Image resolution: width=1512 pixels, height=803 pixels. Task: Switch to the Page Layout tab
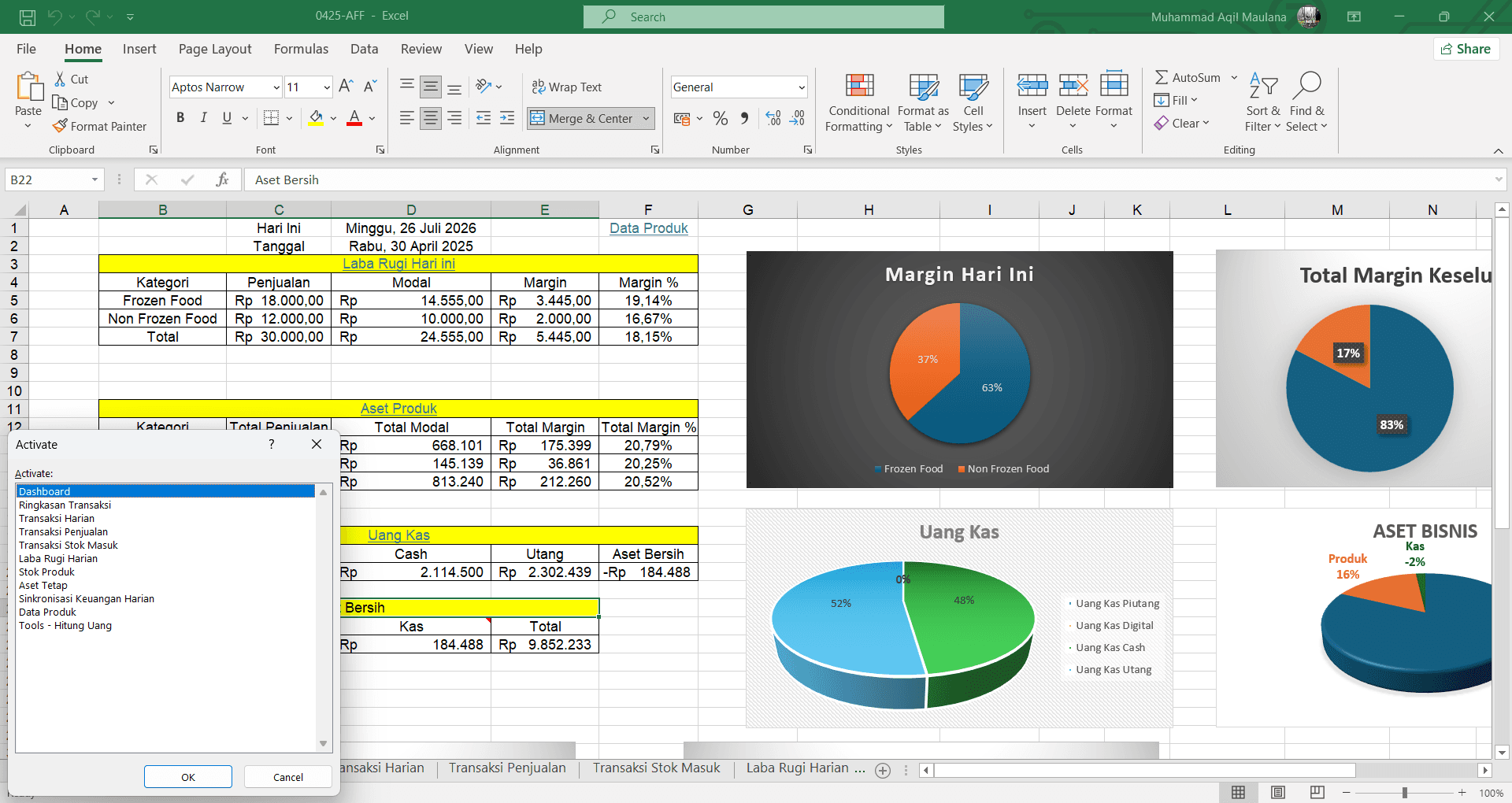215,49
